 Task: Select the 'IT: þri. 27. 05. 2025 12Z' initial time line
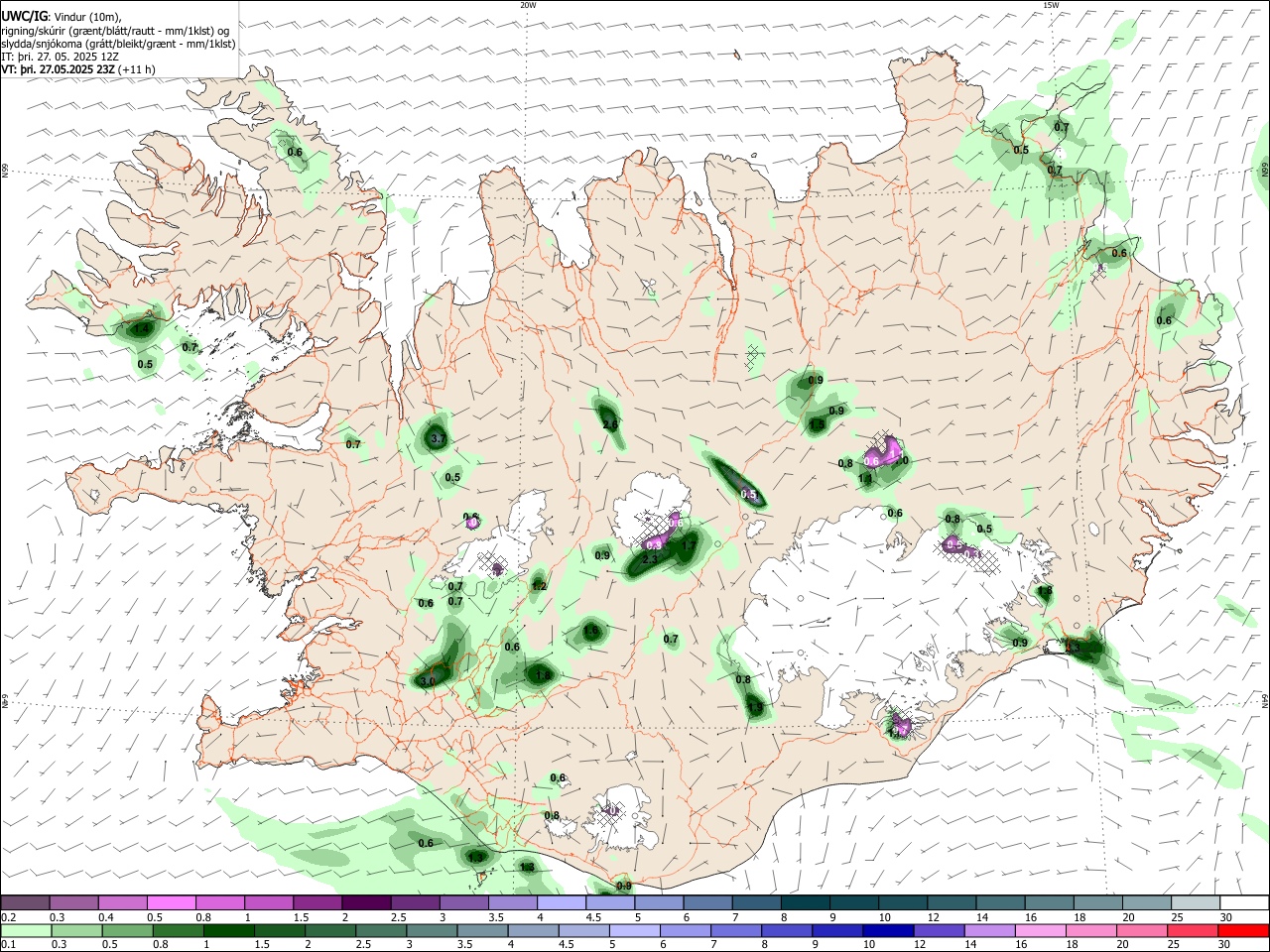coord(61,57)
